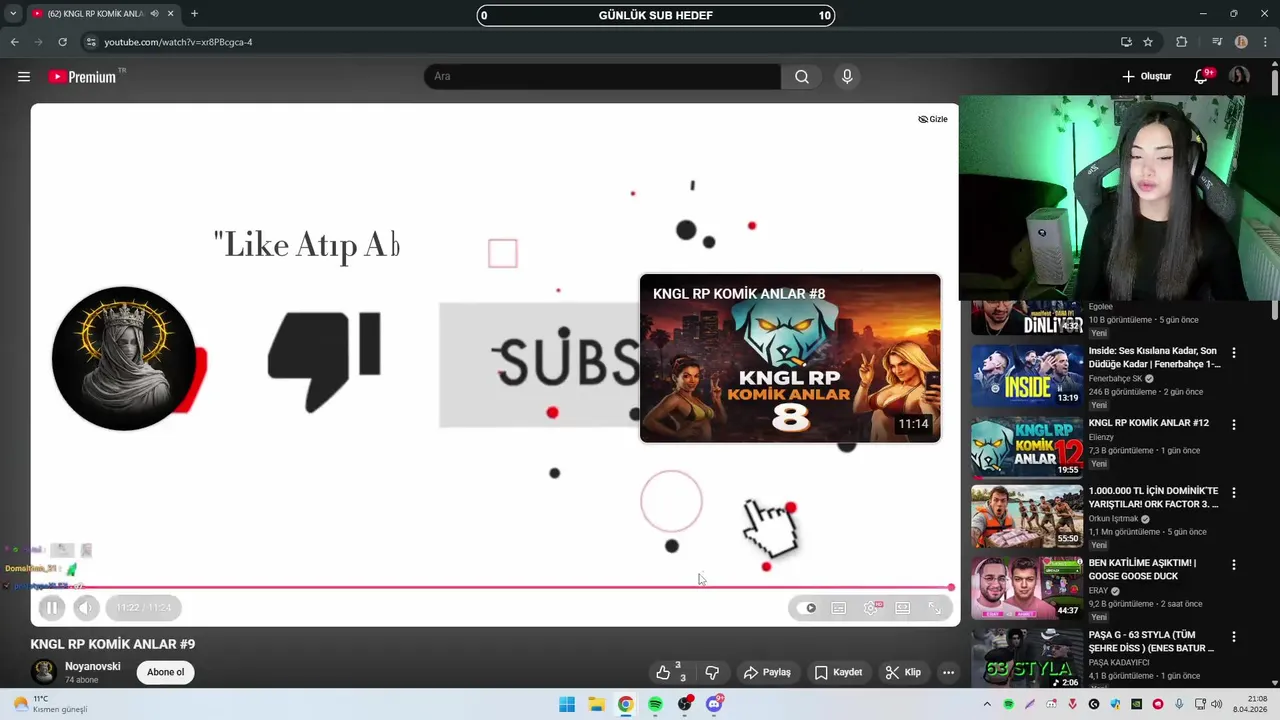Mute the video player volume
Viewport: 1280px width, 720px height.
[86, 607]
